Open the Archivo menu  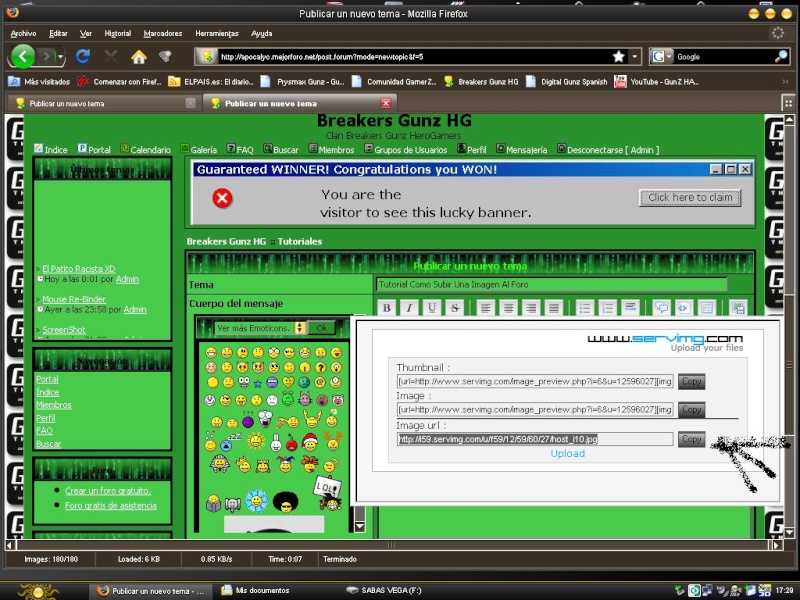pyautogui.click(x=23, y=34)
